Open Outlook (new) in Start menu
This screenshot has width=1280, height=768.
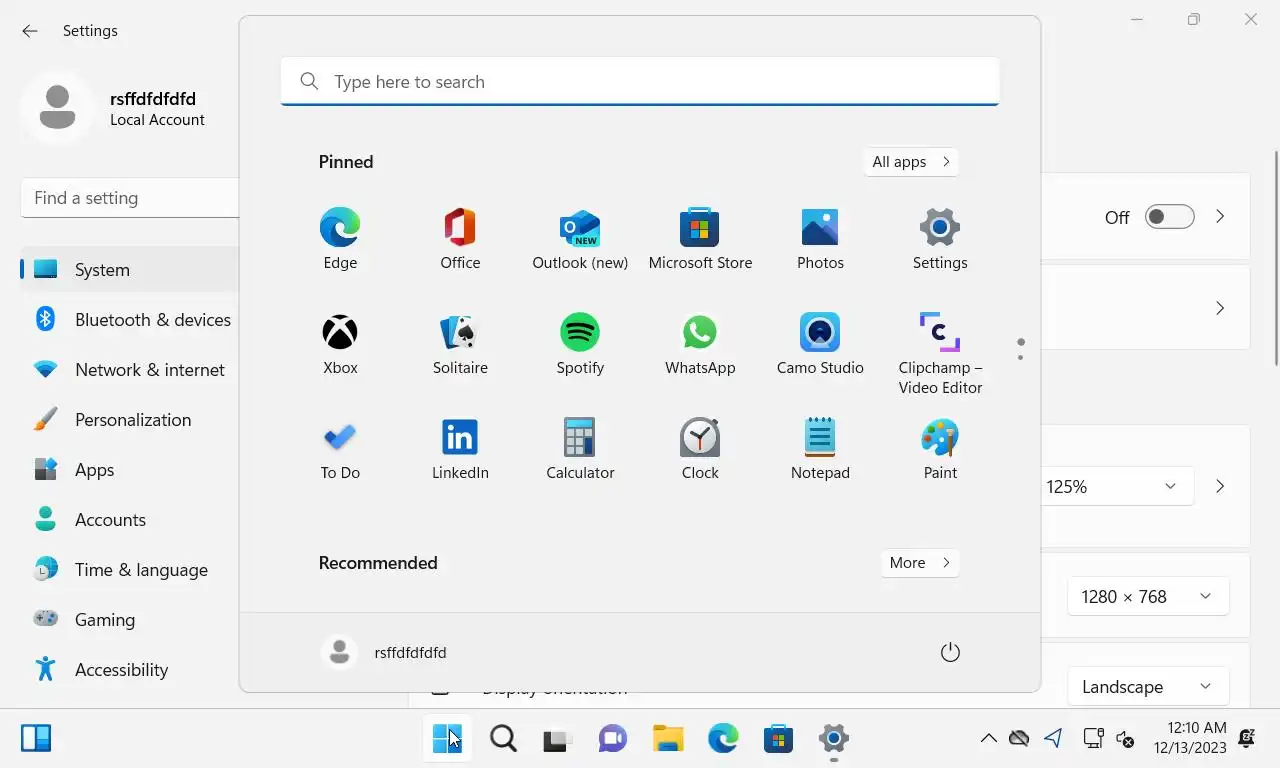[580, 239]
